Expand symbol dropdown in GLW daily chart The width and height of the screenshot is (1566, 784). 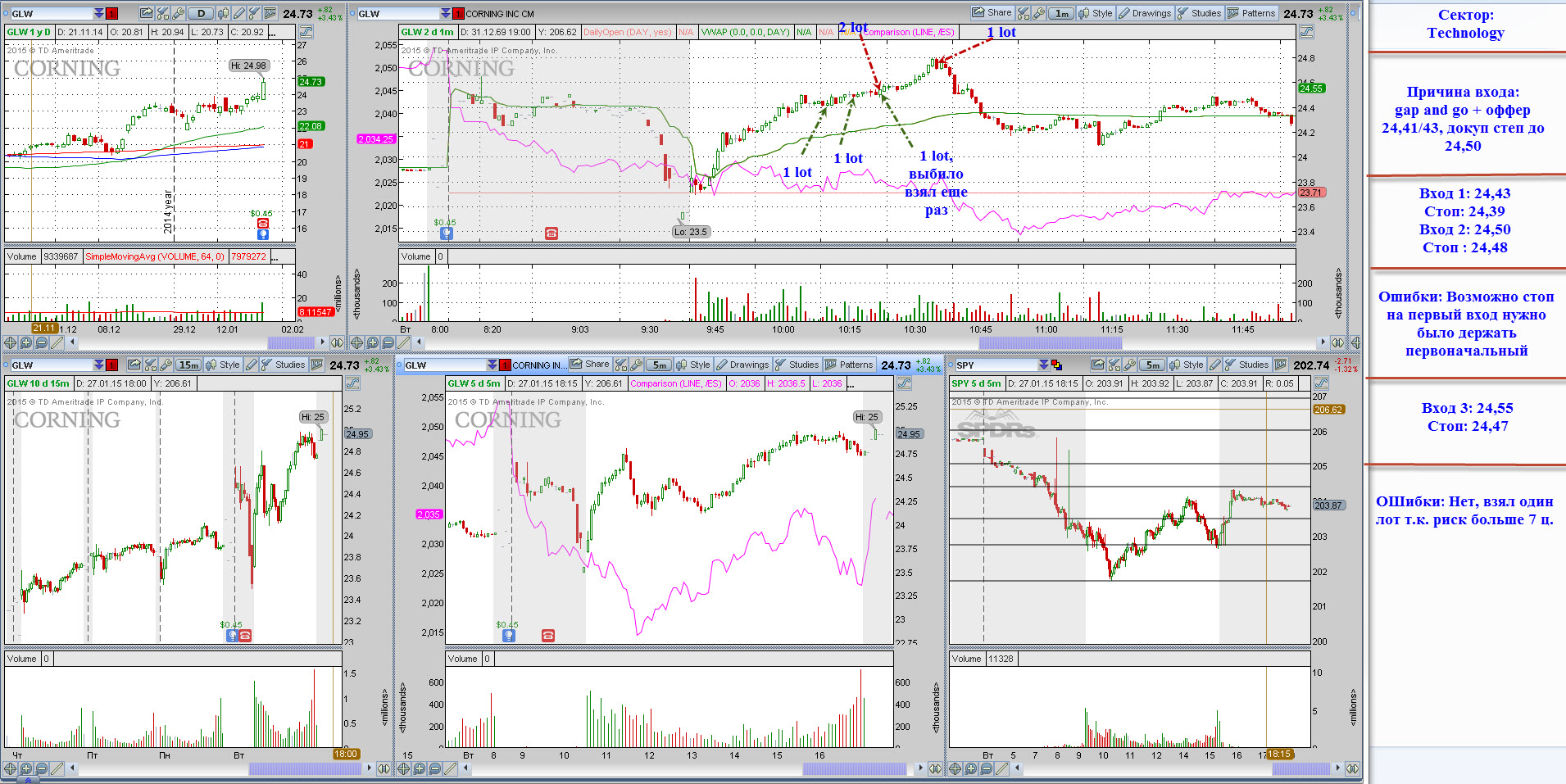(98, 13)
